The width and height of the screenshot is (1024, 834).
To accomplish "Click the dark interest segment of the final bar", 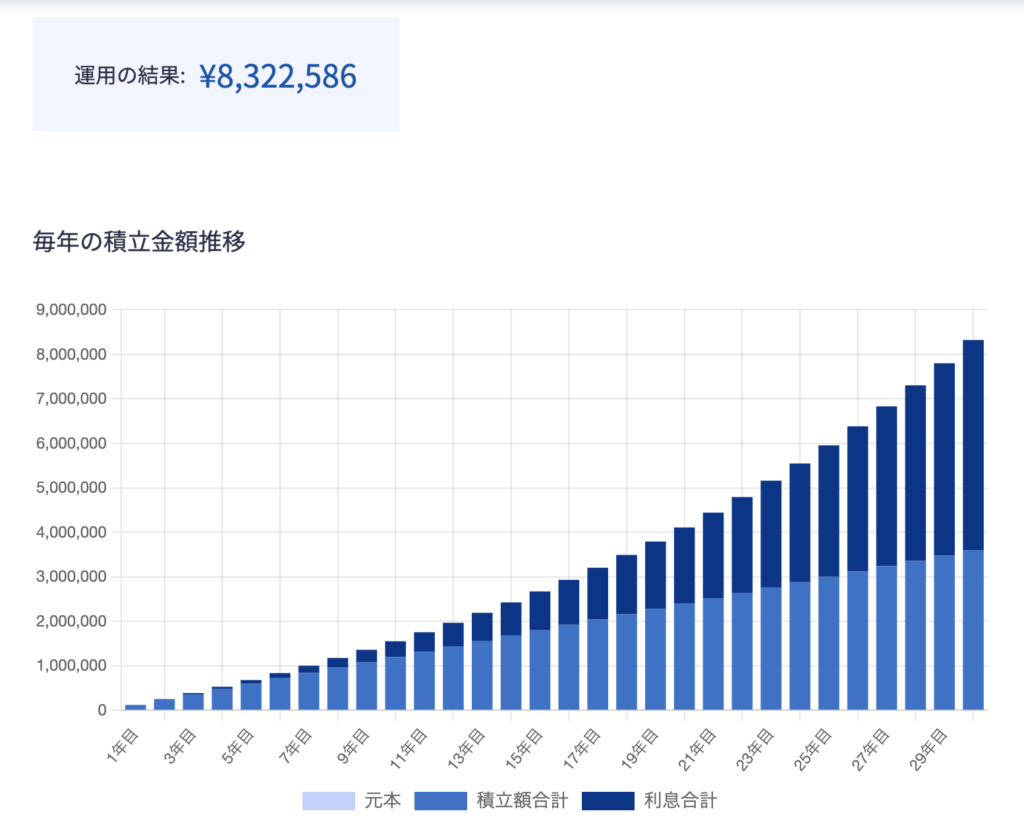I will pos(973,445).
